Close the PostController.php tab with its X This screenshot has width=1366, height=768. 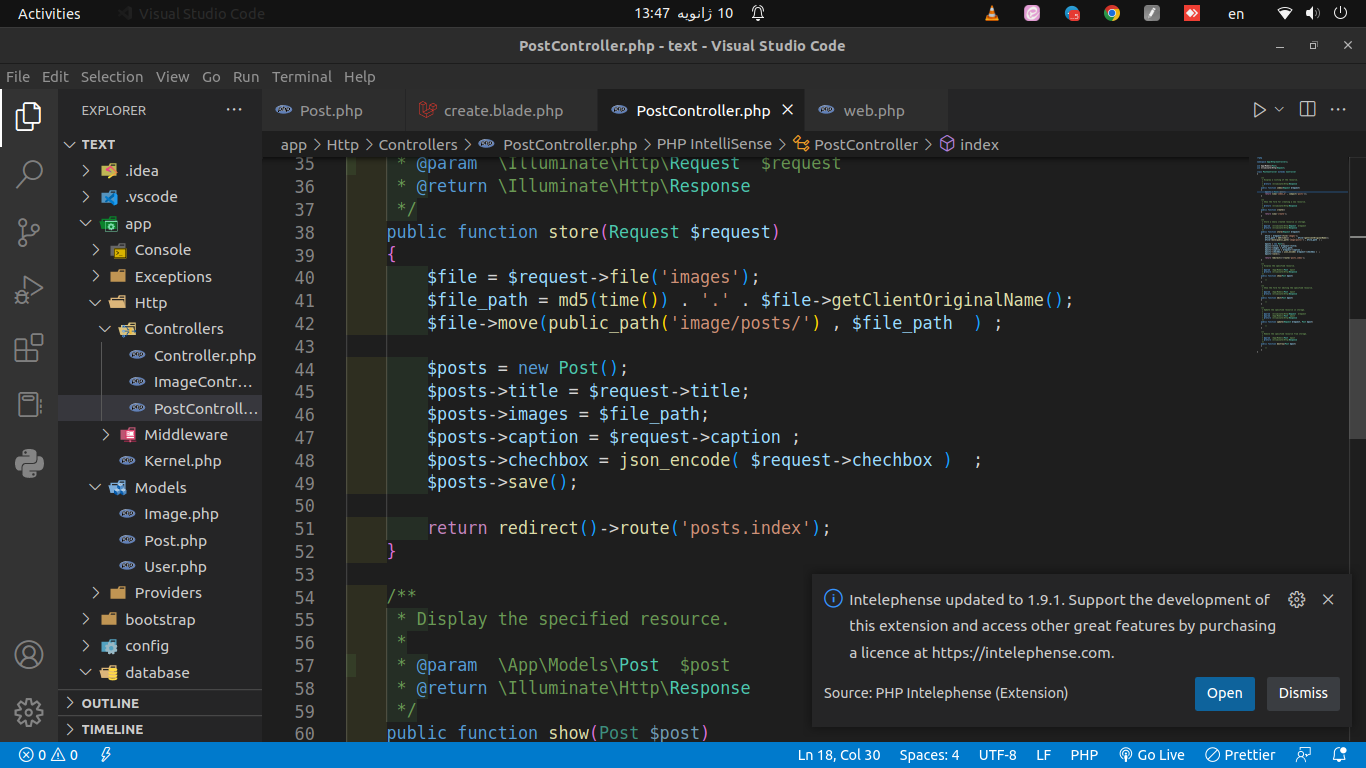(787, 111)
